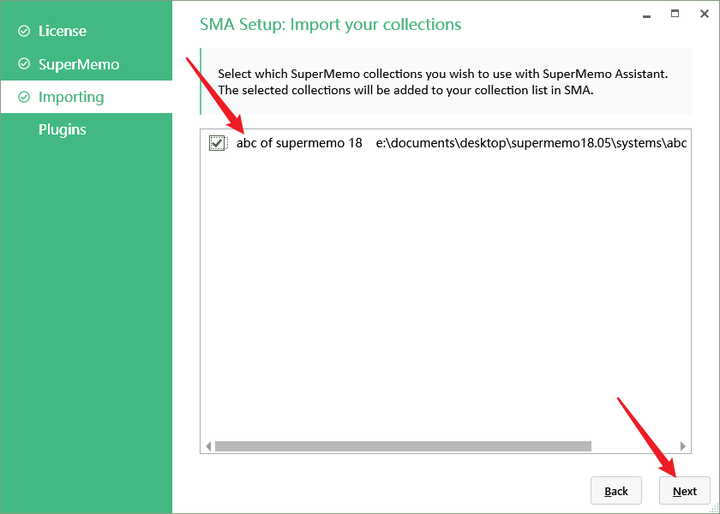This screenshot has width=720, height=514.
Task: Click the 'SMA Setup: Import your collections' heading
Action: point(330,23)
